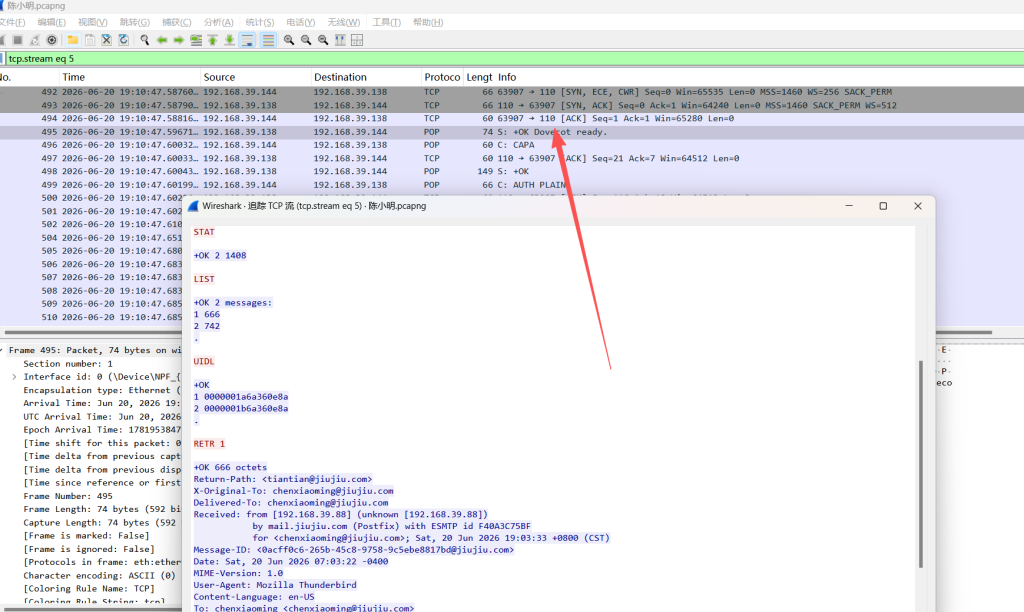
Task: Click Return-Path tiantian@jiujiu.com line
Action: (x=283, y=479)
